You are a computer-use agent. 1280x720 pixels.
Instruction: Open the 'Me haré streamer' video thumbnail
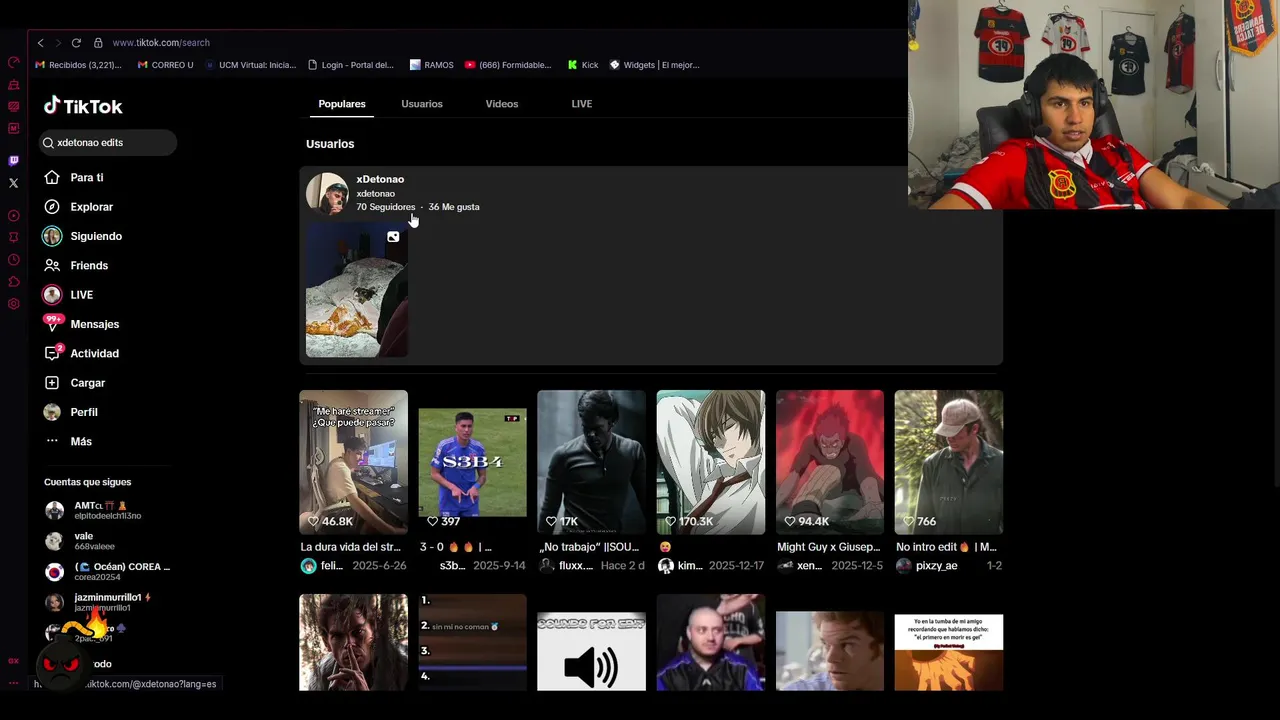click(x=353, y=462)
